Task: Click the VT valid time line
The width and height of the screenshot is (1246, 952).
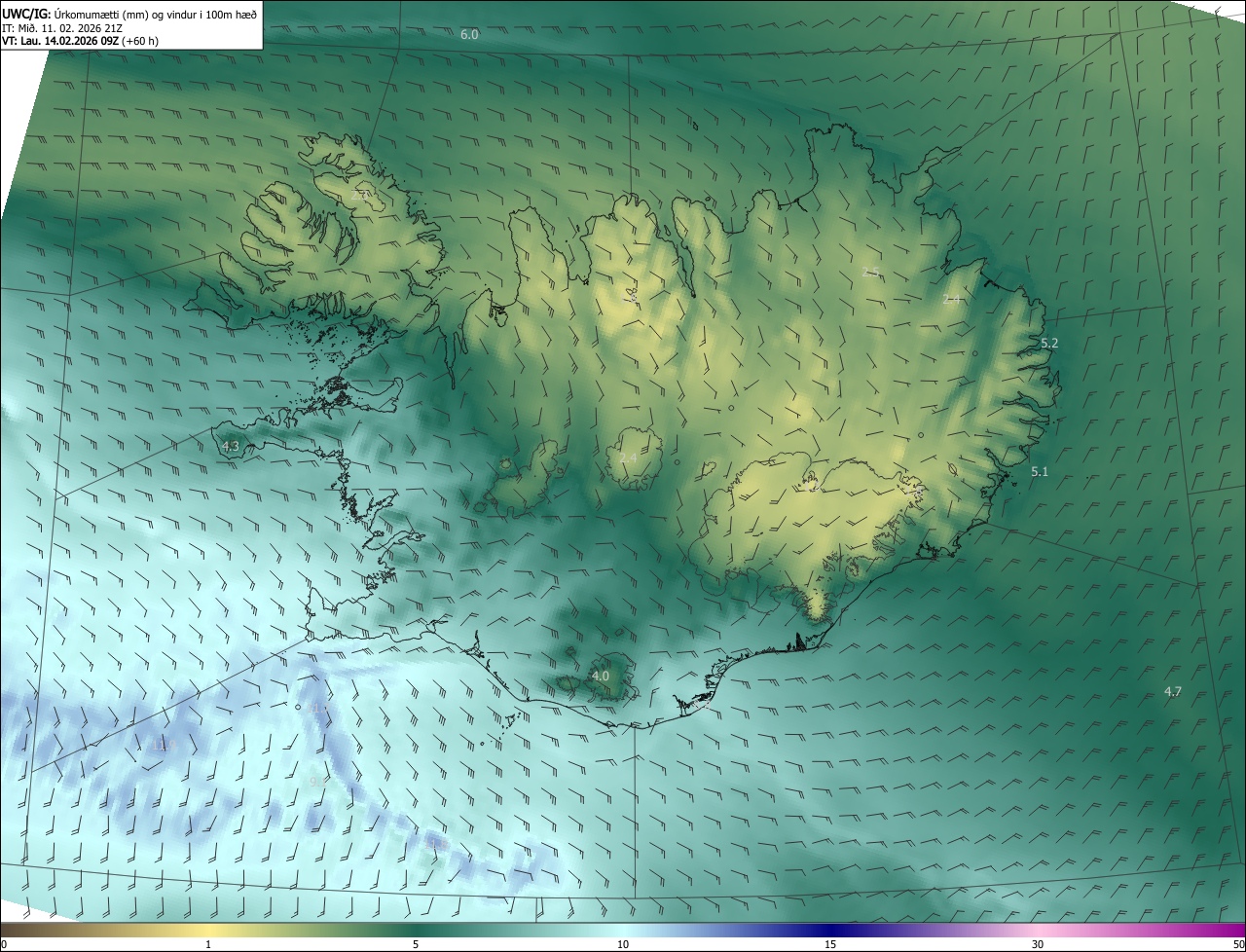Action: click(81, 41)
